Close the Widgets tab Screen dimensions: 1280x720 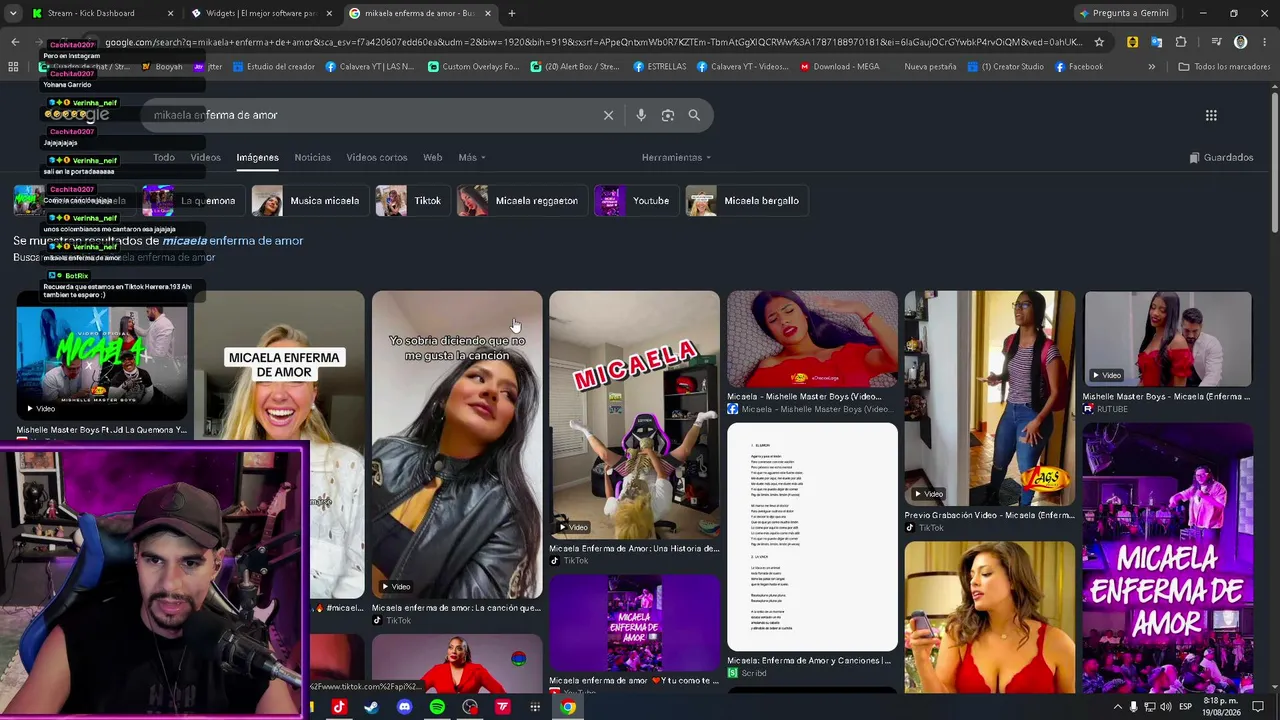pos(329,13)
